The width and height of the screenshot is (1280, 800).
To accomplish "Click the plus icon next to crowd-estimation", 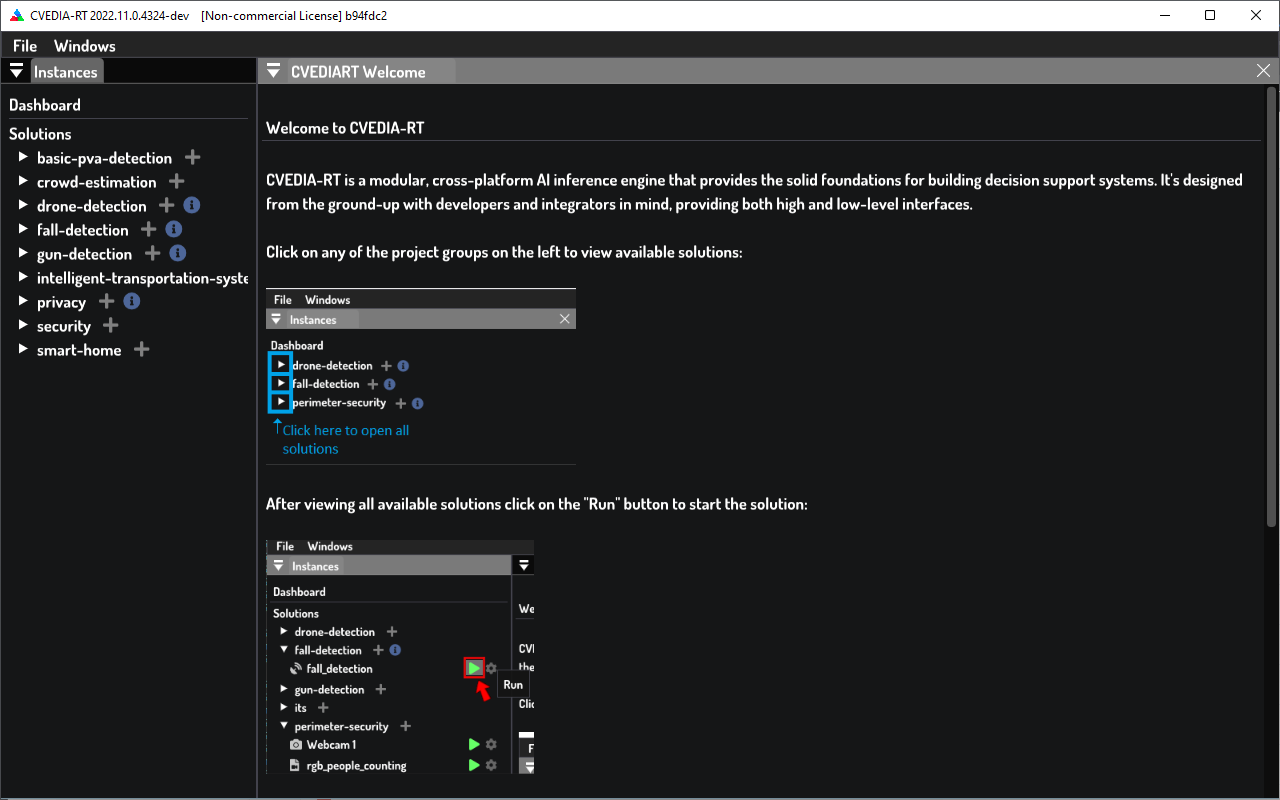I will (177, 182).
